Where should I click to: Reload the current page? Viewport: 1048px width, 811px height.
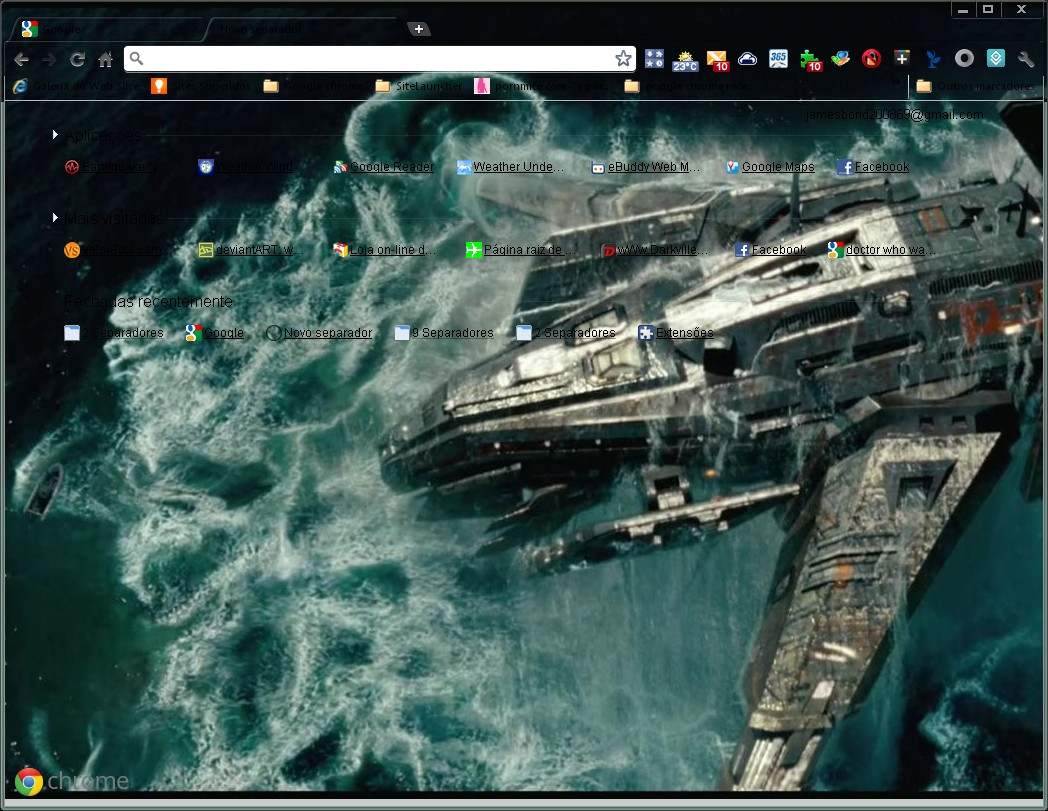tap(78, 60)
